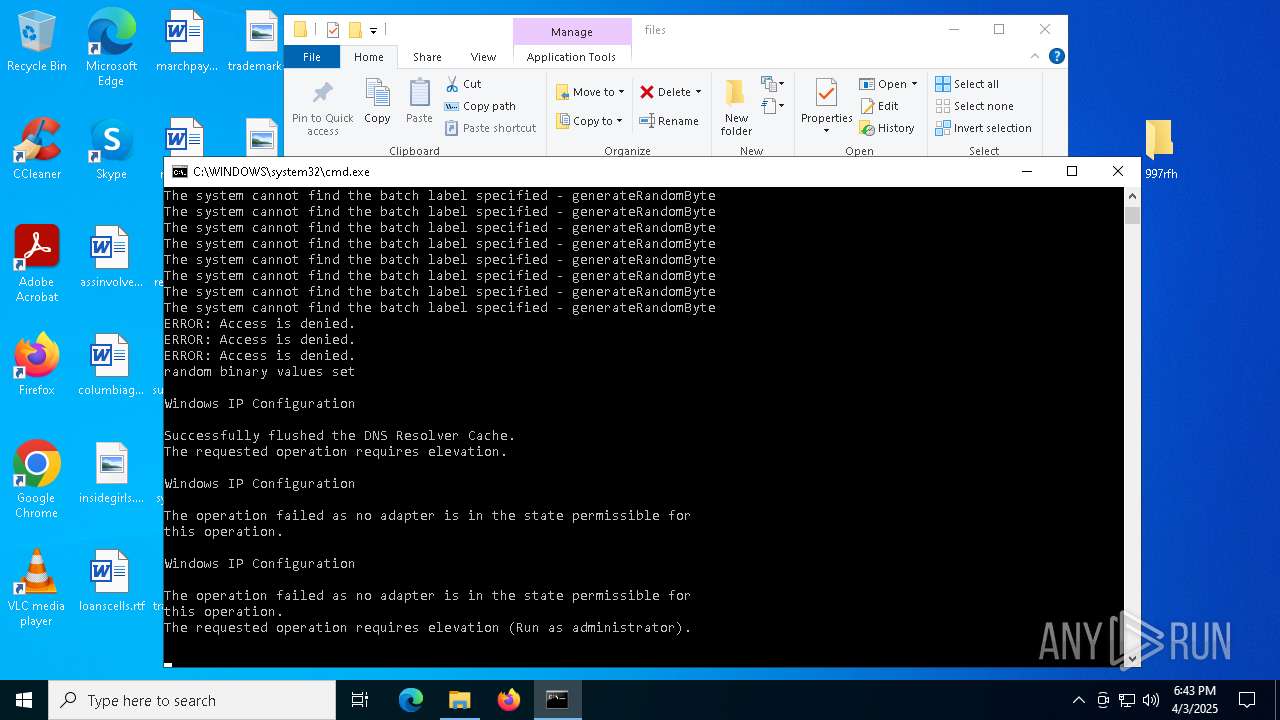Click Select none in Select group
Image resolution: width=1280 pixels, height=720 pixels.
tap(974, 106)
